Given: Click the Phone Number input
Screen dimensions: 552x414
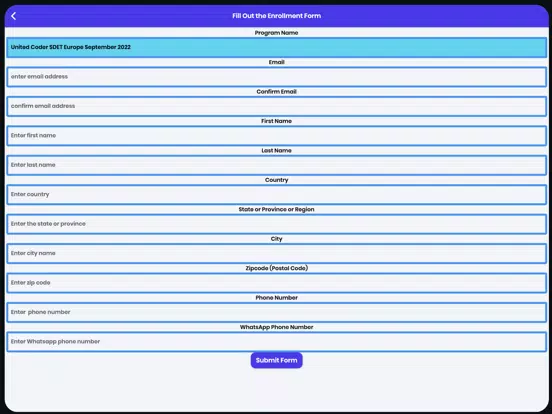Looking at the screenshot, I should (276, 312).
